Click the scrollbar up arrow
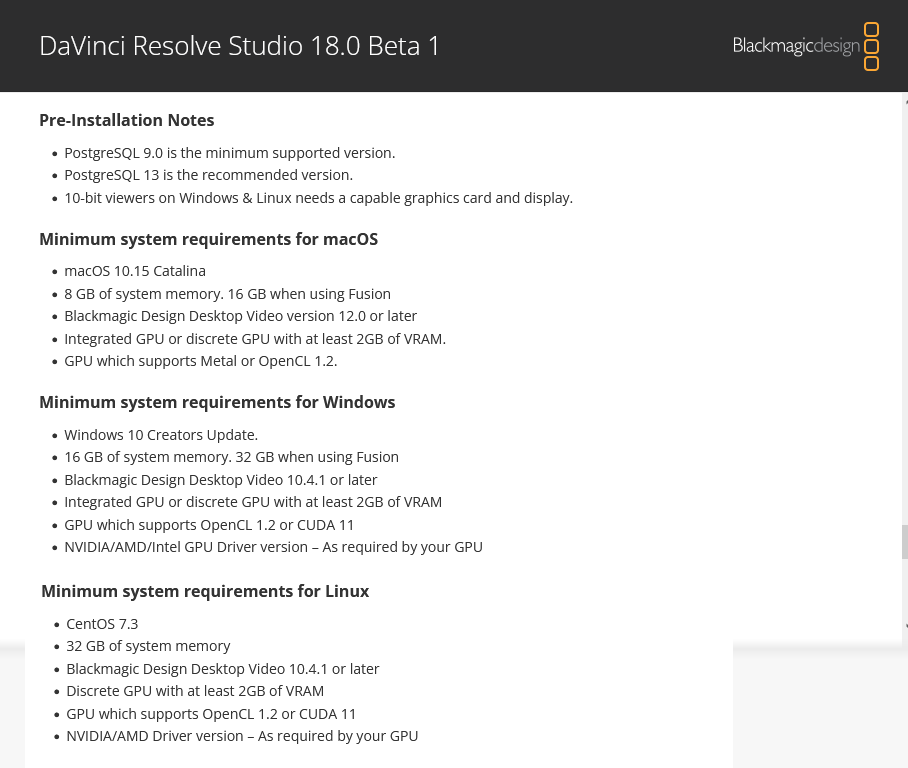The image size is (908, 768). [x=905, y=100]
